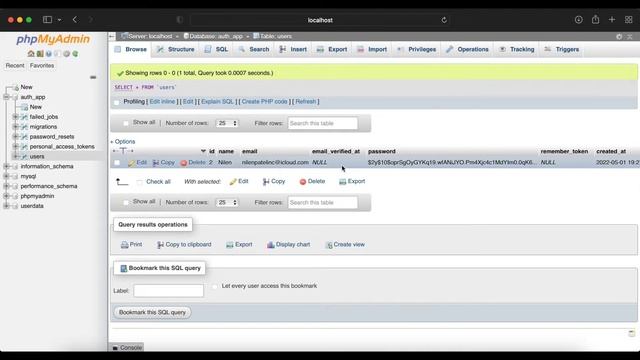Select personal_access_tokens table in tree

(62, 147)
